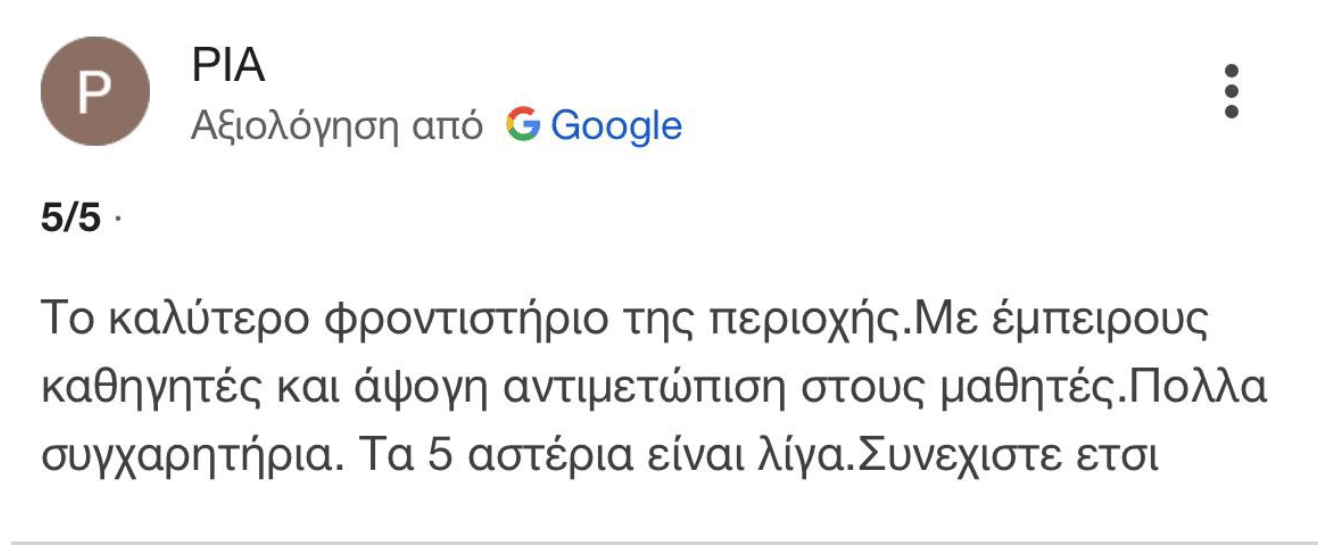1329x548 pixels.
Task: Click the blue Google wordmark
Action: (616, 126)
